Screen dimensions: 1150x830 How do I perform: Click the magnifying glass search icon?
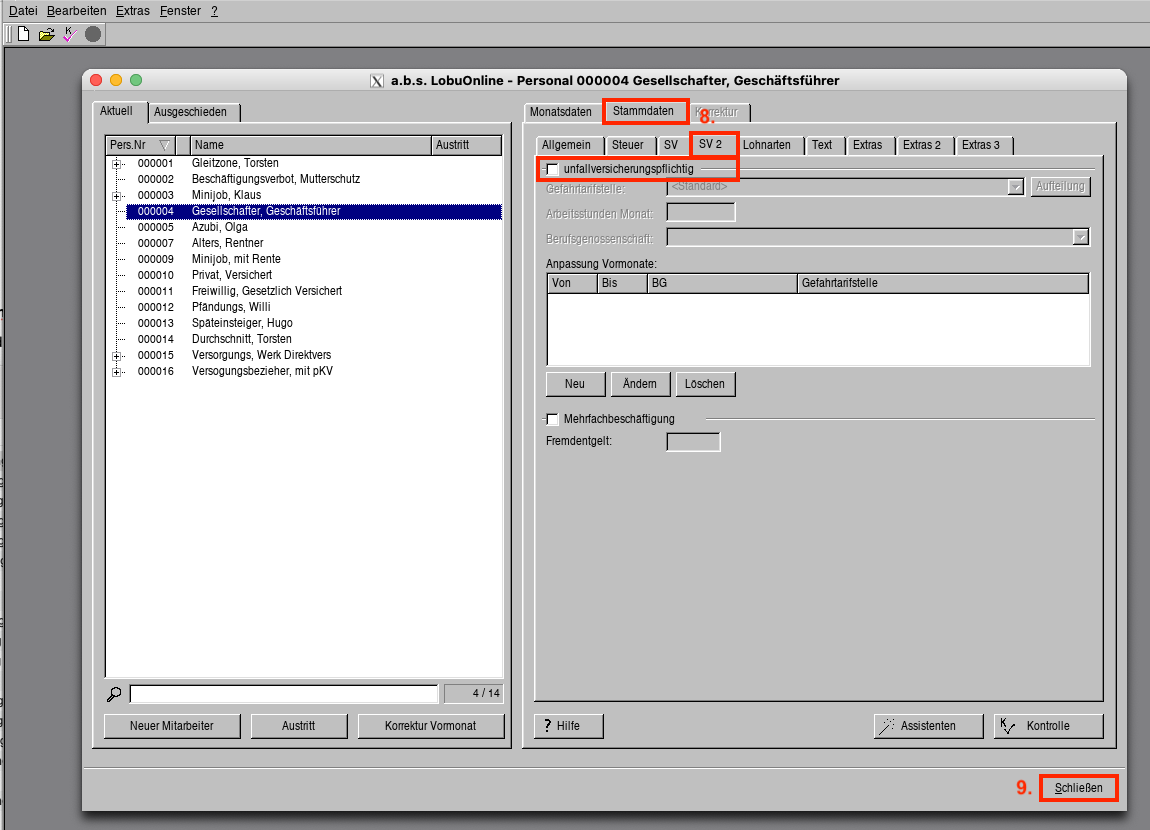pos(115,694)
